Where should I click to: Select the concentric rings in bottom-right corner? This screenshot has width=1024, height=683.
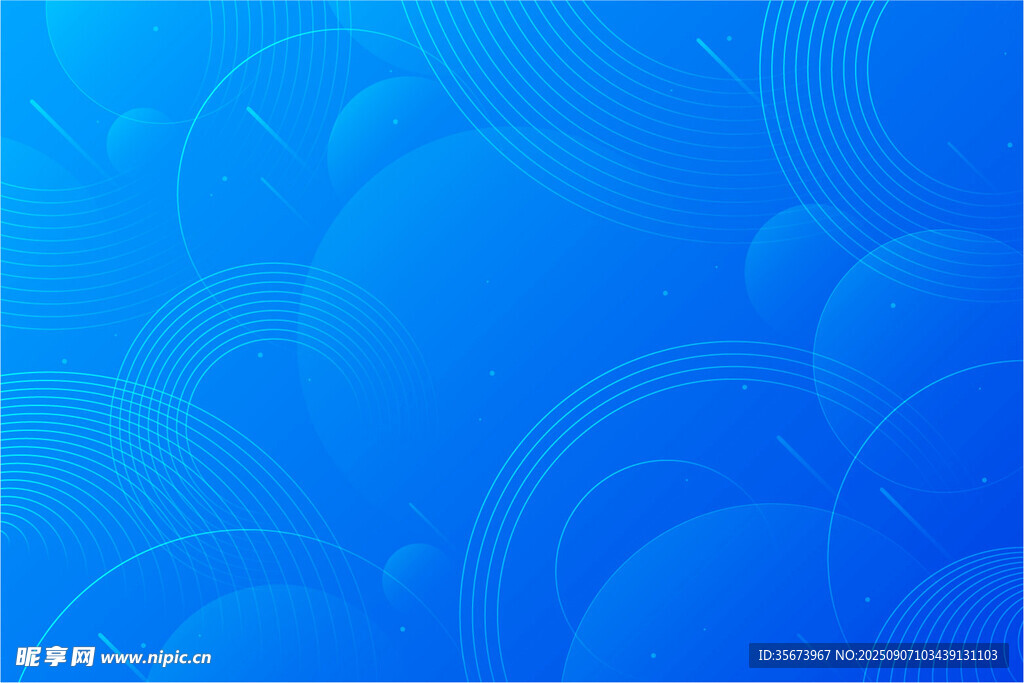960,610
